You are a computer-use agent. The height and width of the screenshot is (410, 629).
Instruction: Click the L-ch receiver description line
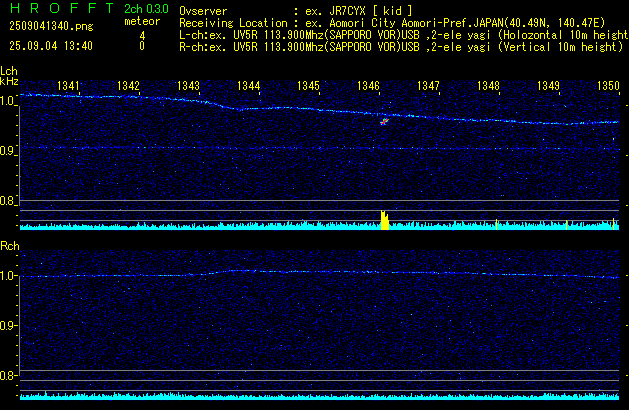[404, 35]
